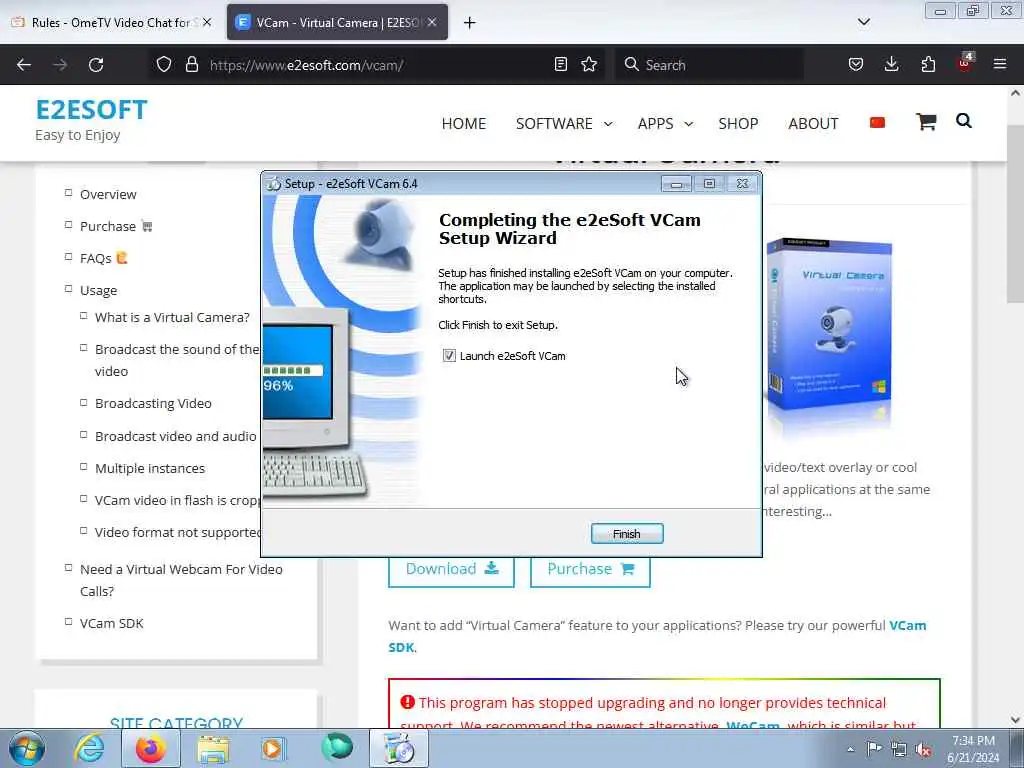Open the Multiple instances sidebar link

click(150, 468)
